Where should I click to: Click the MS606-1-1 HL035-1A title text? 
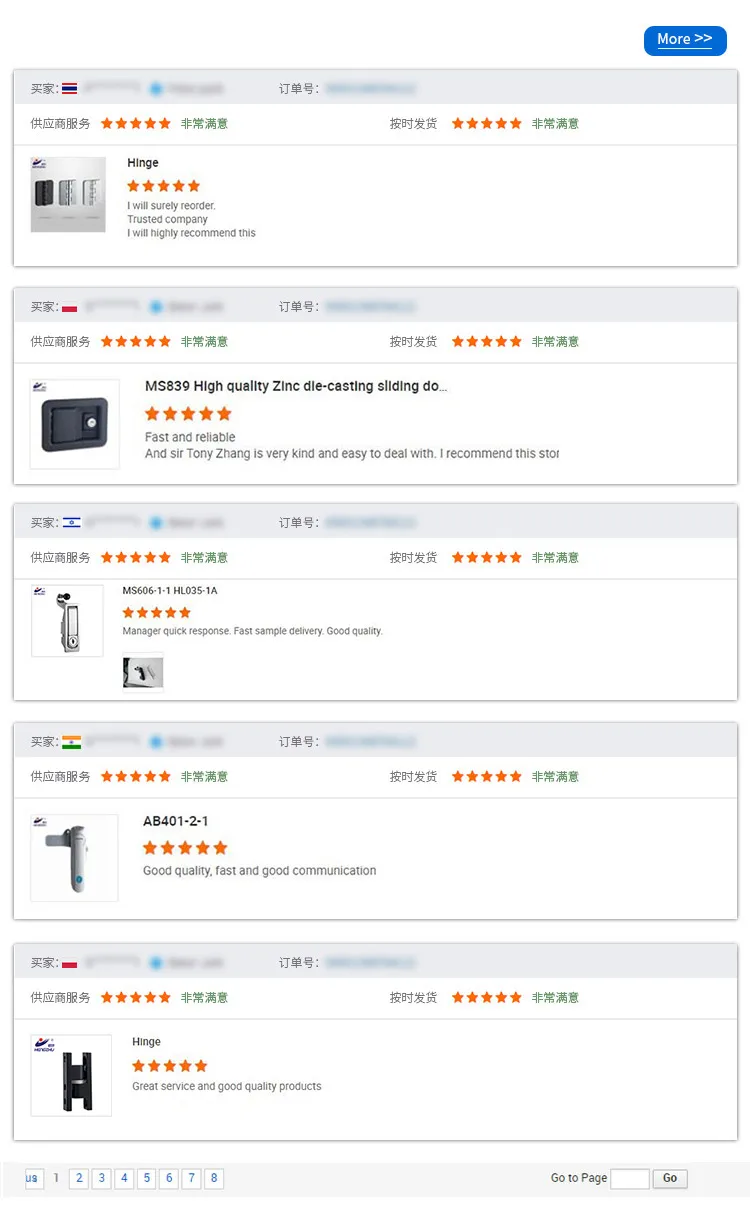[x=169, y=591]
